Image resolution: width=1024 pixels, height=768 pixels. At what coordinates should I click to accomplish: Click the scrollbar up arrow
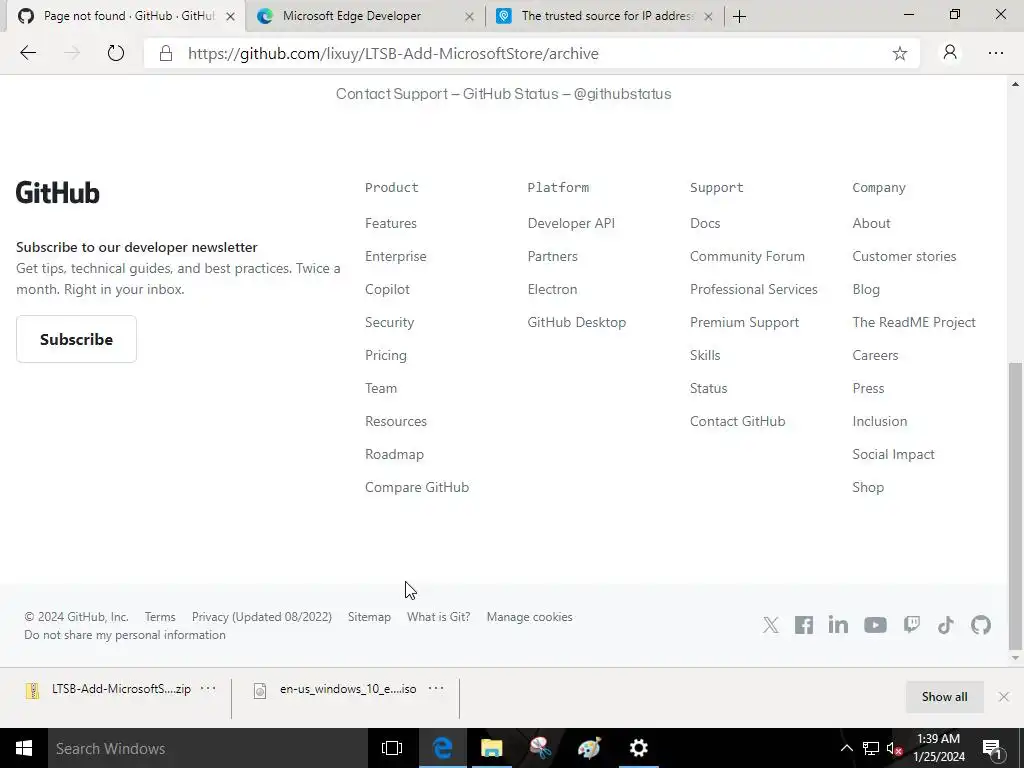(x=1015, y=84)
